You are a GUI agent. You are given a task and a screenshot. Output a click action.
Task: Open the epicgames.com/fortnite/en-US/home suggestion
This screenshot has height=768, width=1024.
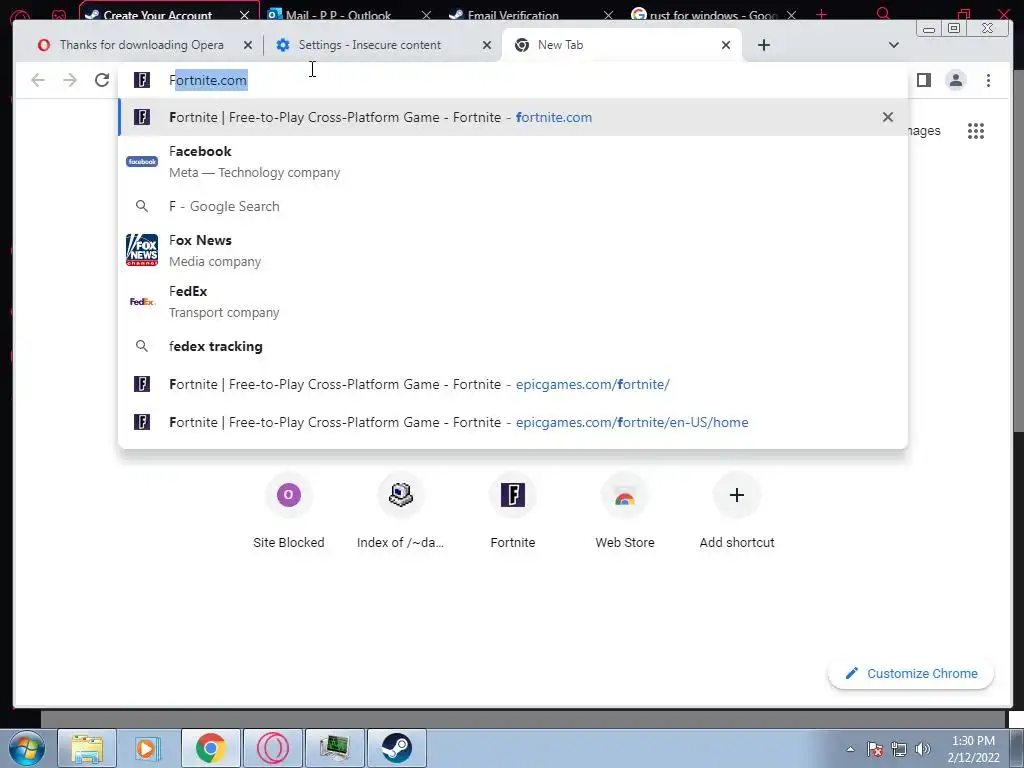(x=513, y=422)
